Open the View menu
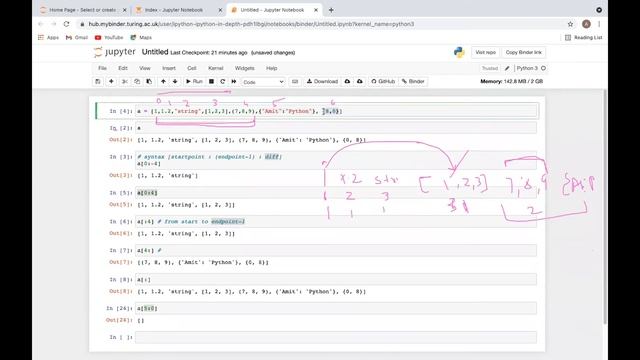This screenshot has height=360, width=640. click(x=145, y=68)
